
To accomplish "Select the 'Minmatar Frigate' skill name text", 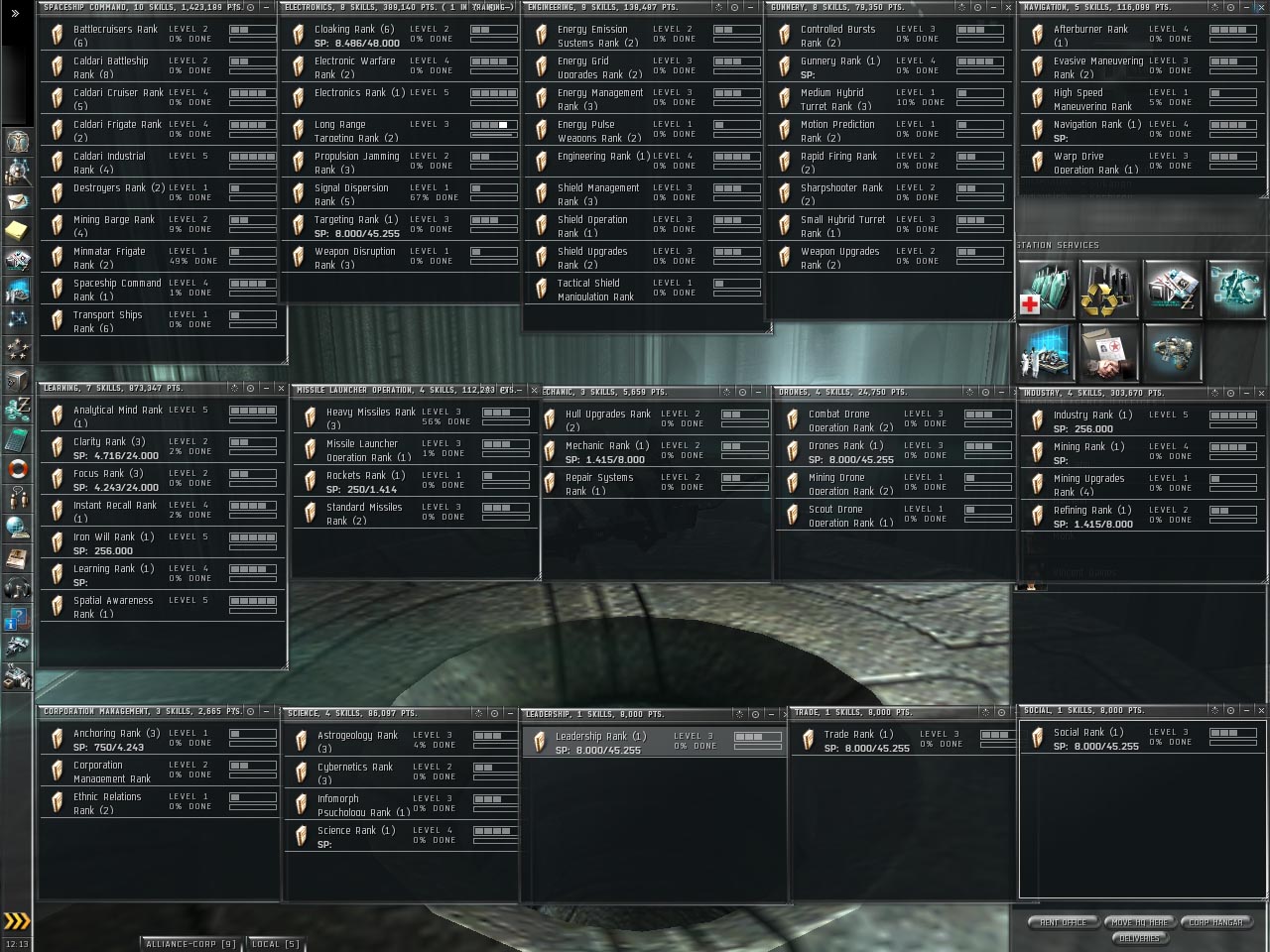I will 109,252.
